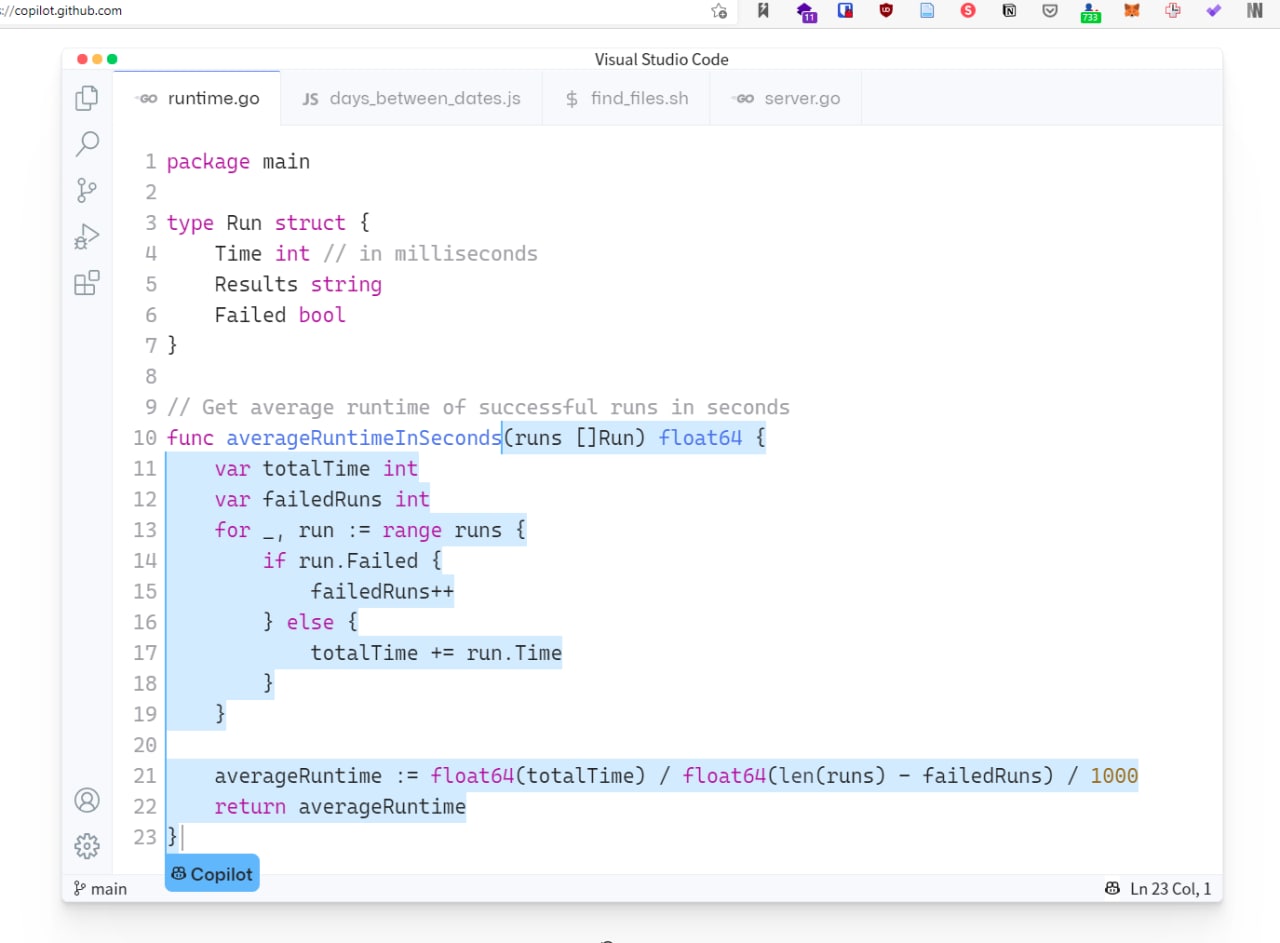Screen dimensions: 1280x943
Task: Open the Run and Debug icon
Action: click(87, 237)
